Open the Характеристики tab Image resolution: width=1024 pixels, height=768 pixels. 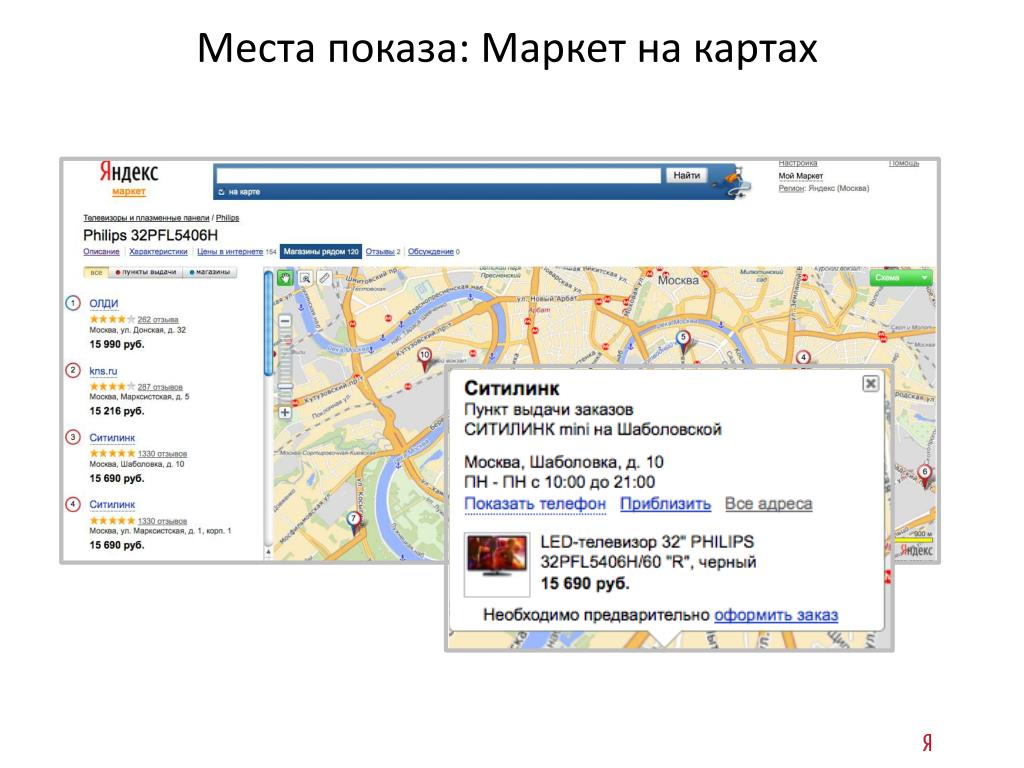pos(158,251)
